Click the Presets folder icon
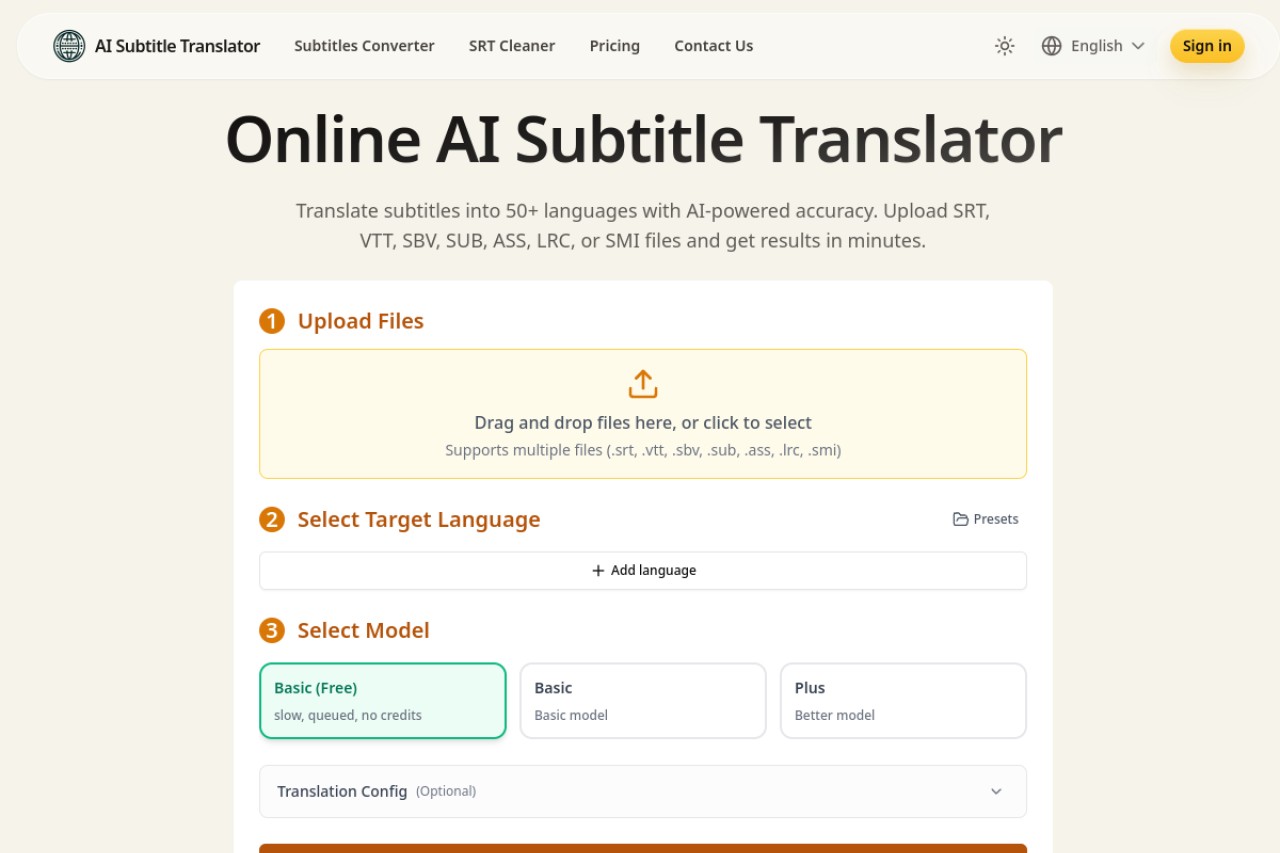 961,519
